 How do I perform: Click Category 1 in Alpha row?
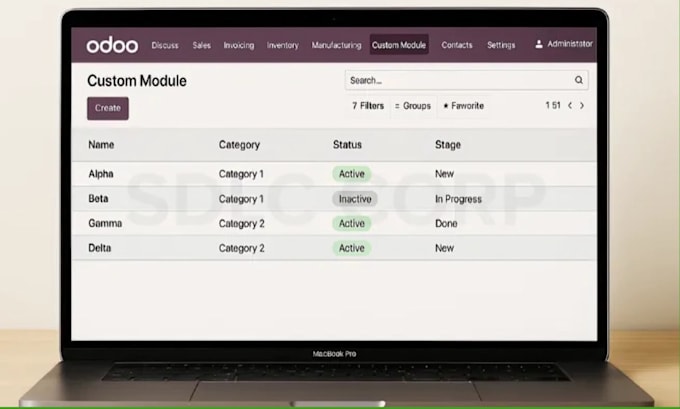pyautogui.click(x=241, y=174)
